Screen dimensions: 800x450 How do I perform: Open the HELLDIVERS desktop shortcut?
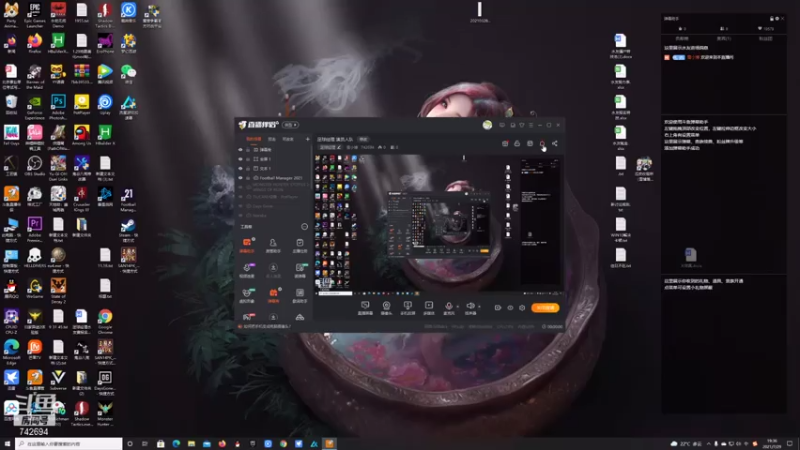point(35,258)
